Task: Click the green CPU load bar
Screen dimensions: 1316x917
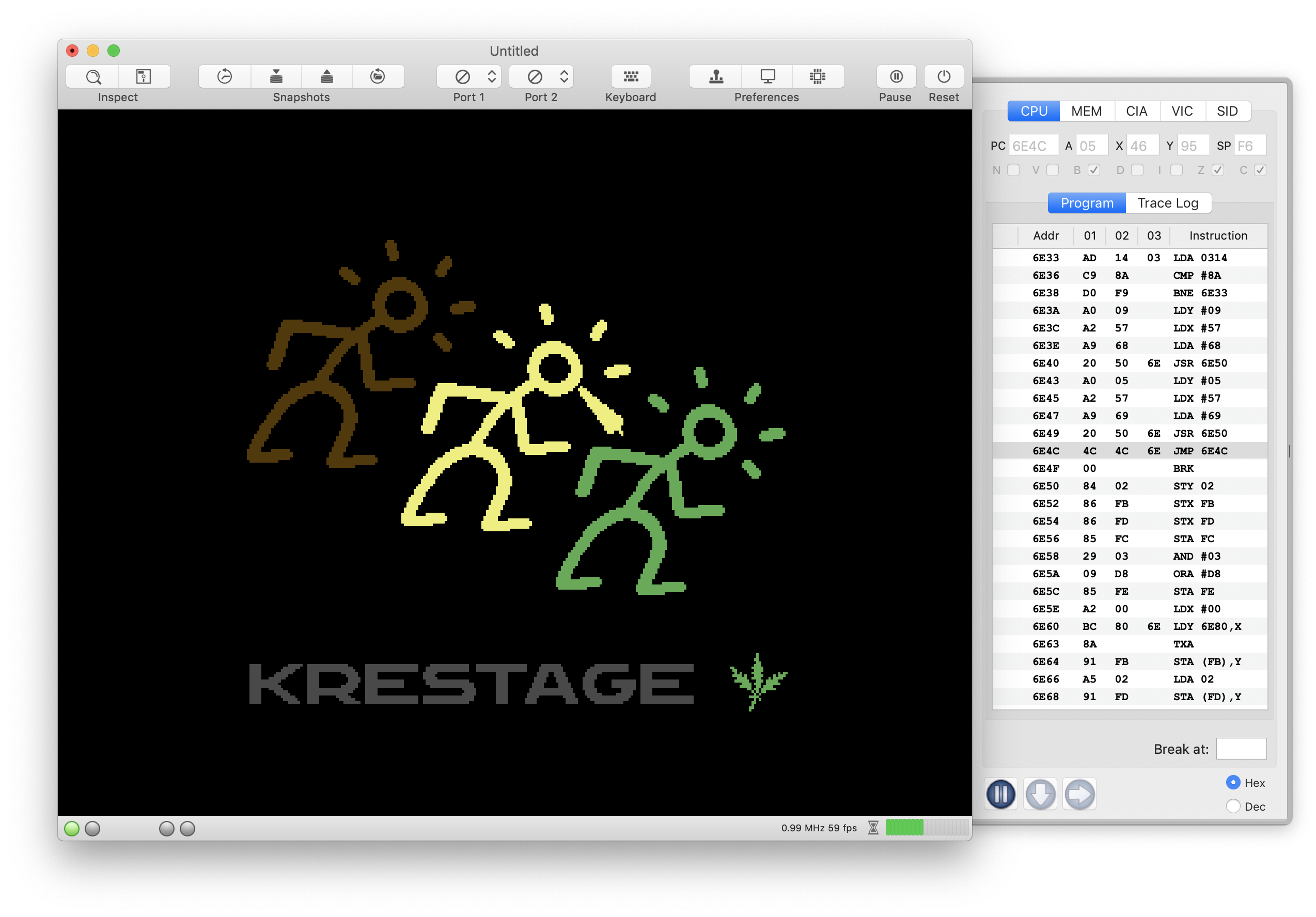Action: (927, 827)
